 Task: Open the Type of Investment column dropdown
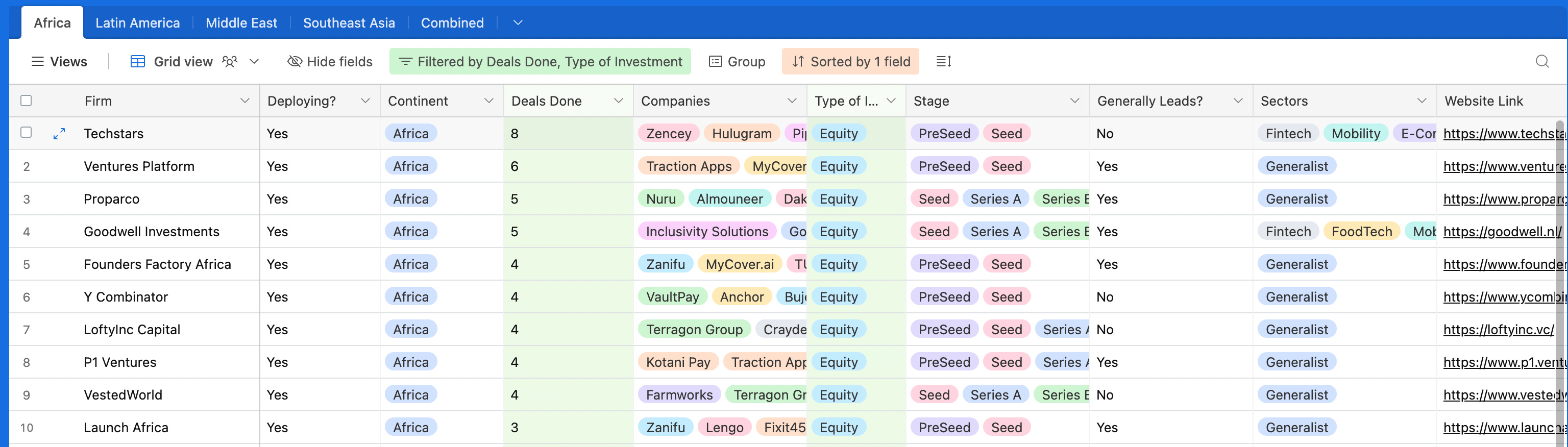click(891, 101)
